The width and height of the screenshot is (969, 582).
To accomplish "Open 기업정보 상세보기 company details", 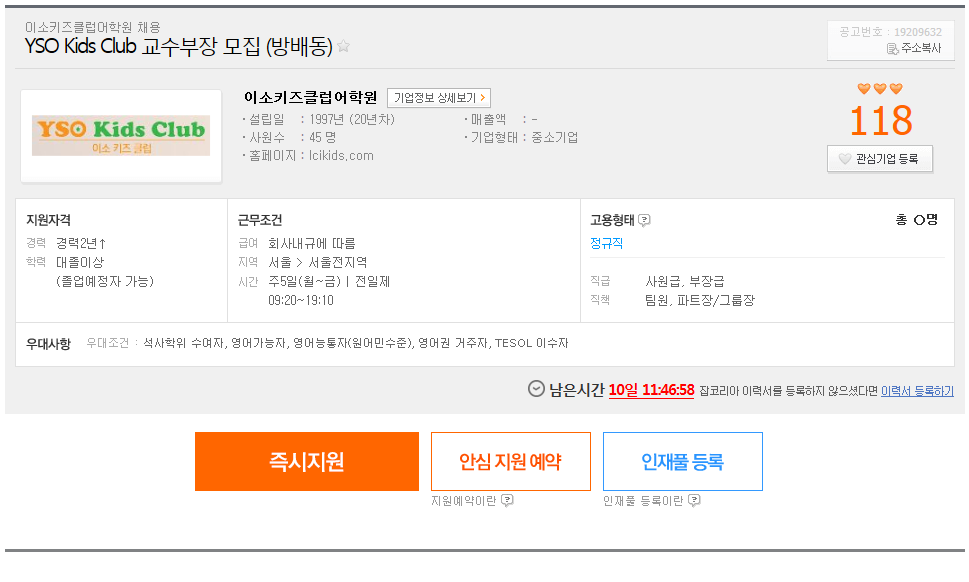I will point(439,98).
